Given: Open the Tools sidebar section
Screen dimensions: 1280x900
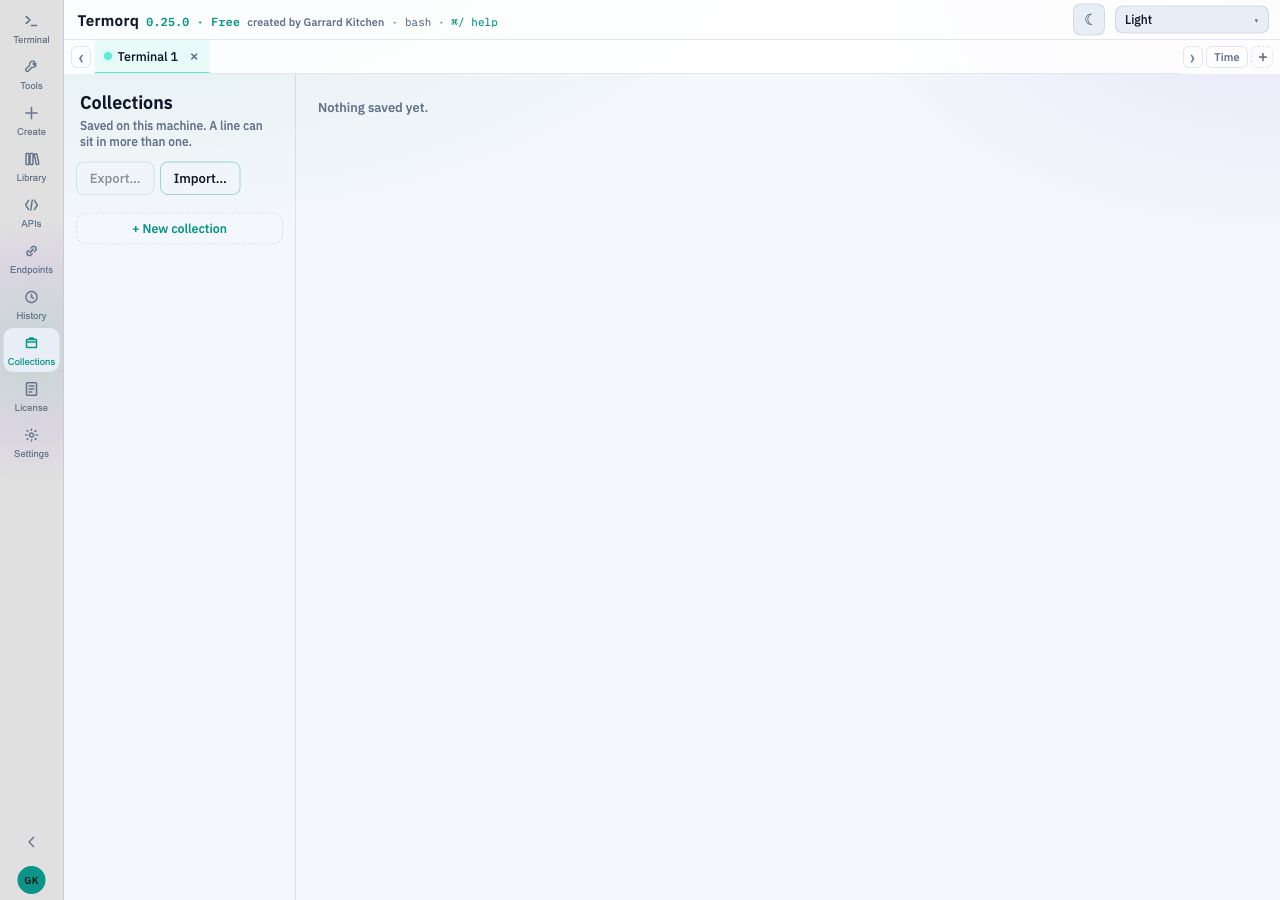Looking at the screenshot, I should click(x=31, y=74).
